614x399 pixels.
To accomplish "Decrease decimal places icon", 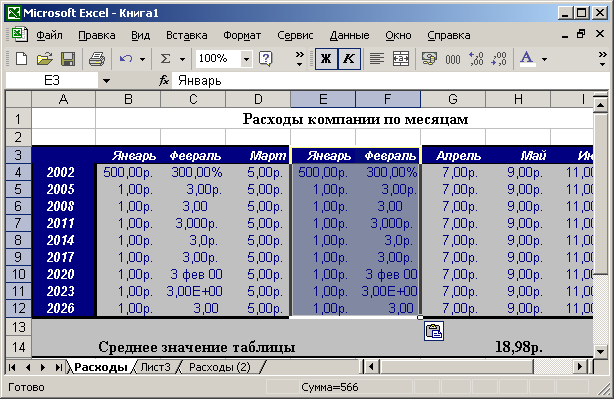I will pyautogui.click(x=499, y=59).
